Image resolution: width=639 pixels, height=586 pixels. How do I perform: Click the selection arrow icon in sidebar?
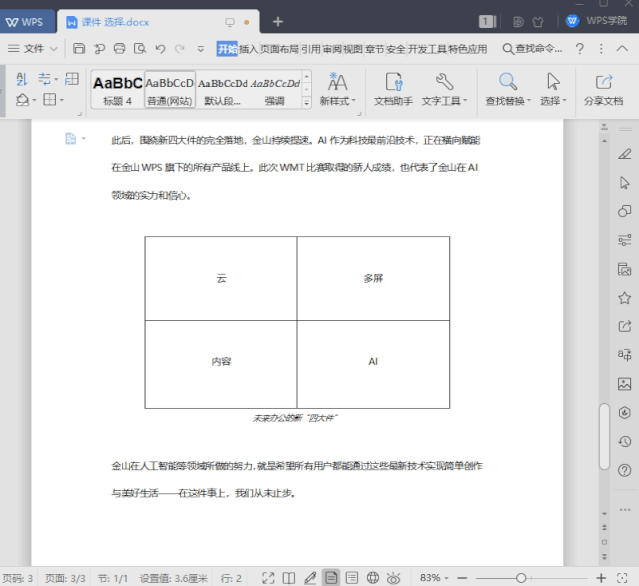[x=624, y=183]
